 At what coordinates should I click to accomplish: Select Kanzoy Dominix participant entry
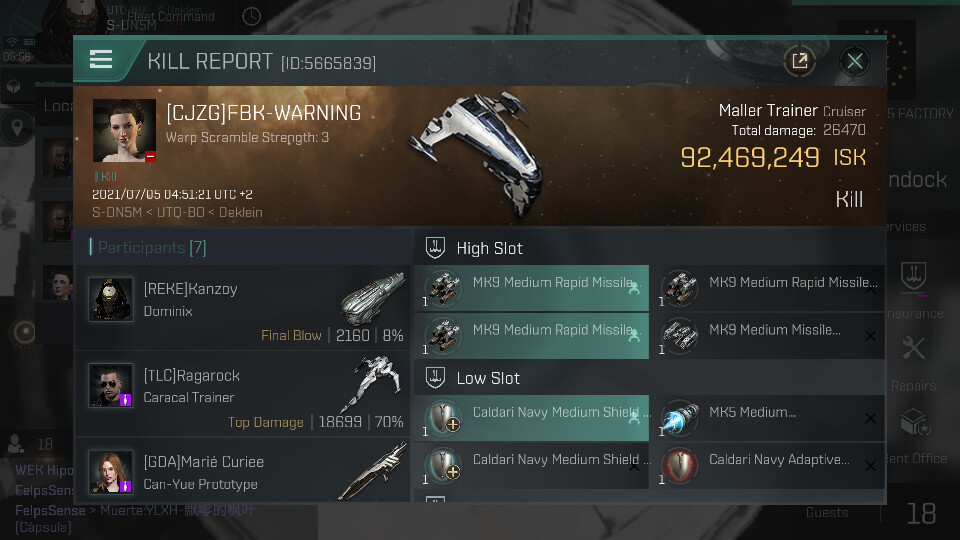(242, 308)
